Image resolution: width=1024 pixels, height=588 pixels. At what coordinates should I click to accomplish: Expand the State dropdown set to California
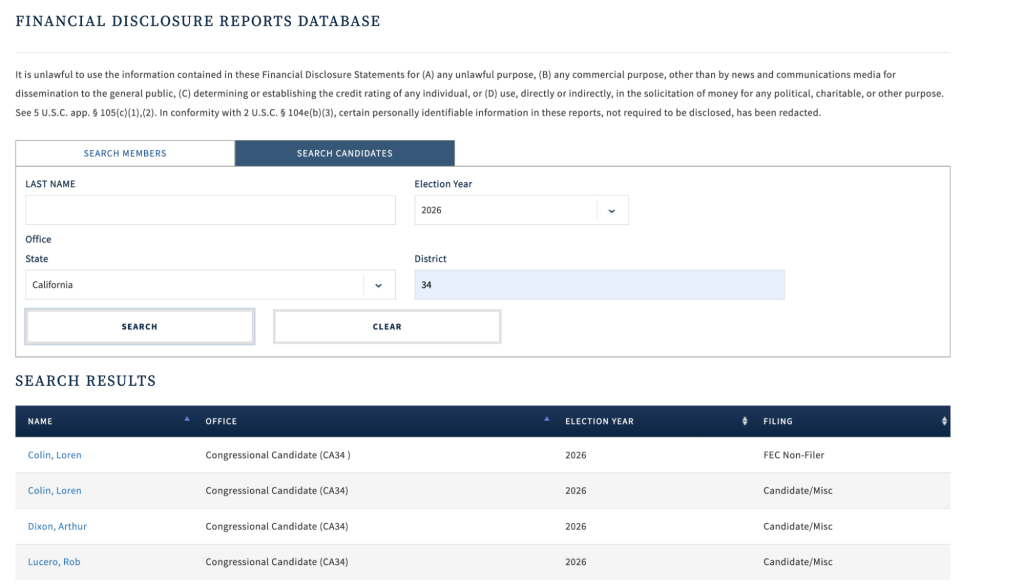210,285
